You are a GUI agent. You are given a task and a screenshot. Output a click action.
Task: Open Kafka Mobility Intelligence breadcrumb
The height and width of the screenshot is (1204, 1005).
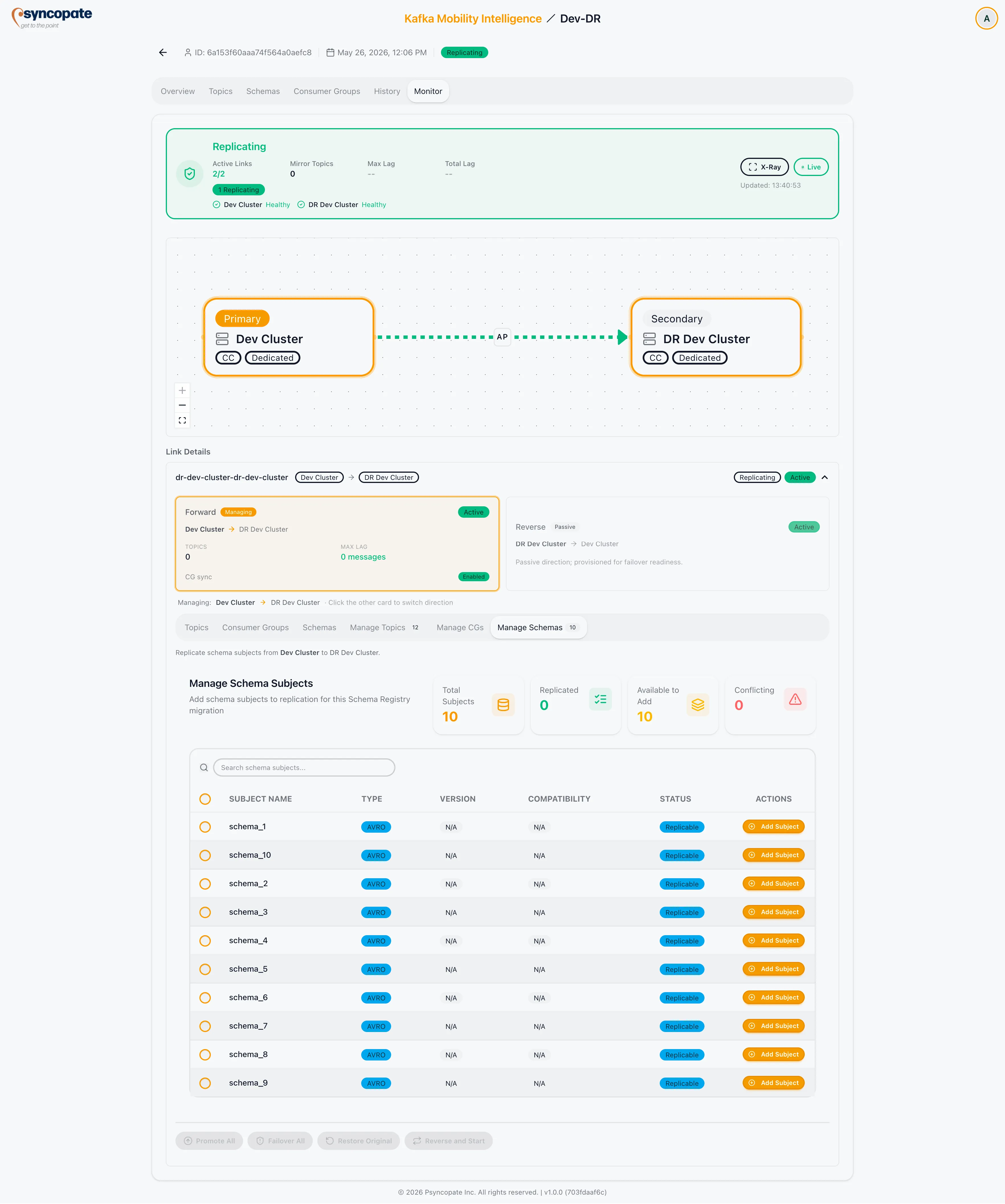click(473, 18)
